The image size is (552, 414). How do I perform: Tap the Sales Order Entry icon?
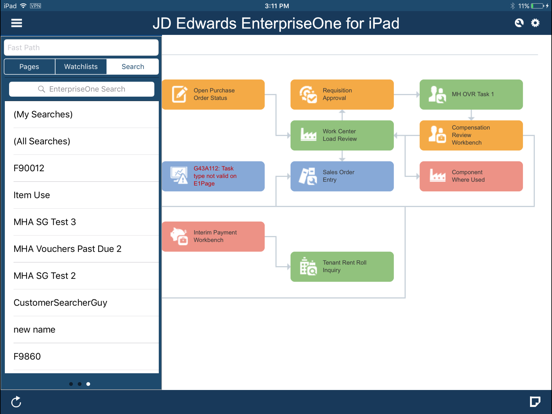(x=308, y=176)
